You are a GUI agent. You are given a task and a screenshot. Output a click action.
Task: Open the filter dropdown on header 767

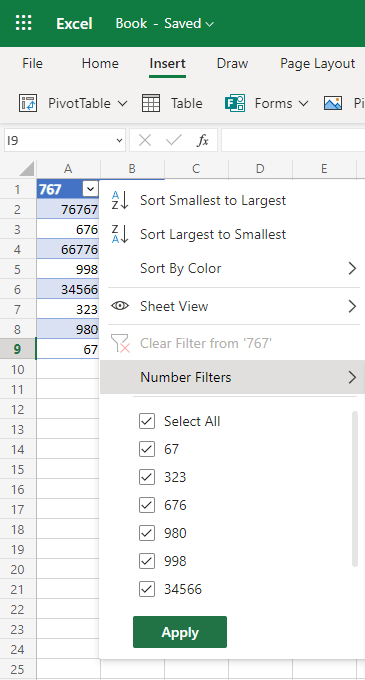tap(90, 189)
